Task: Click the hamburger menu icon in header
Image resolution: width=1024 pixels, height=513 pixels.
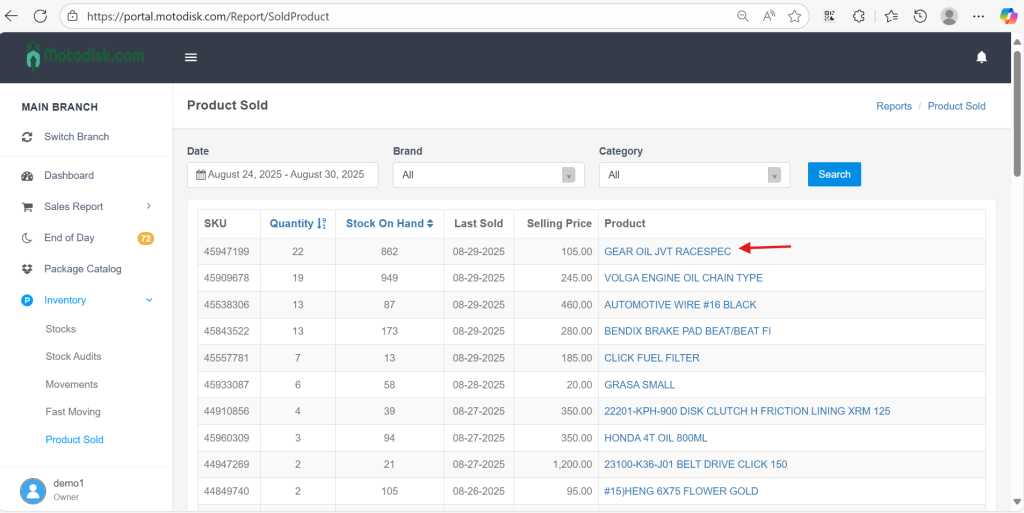Action: pos(191,57)
